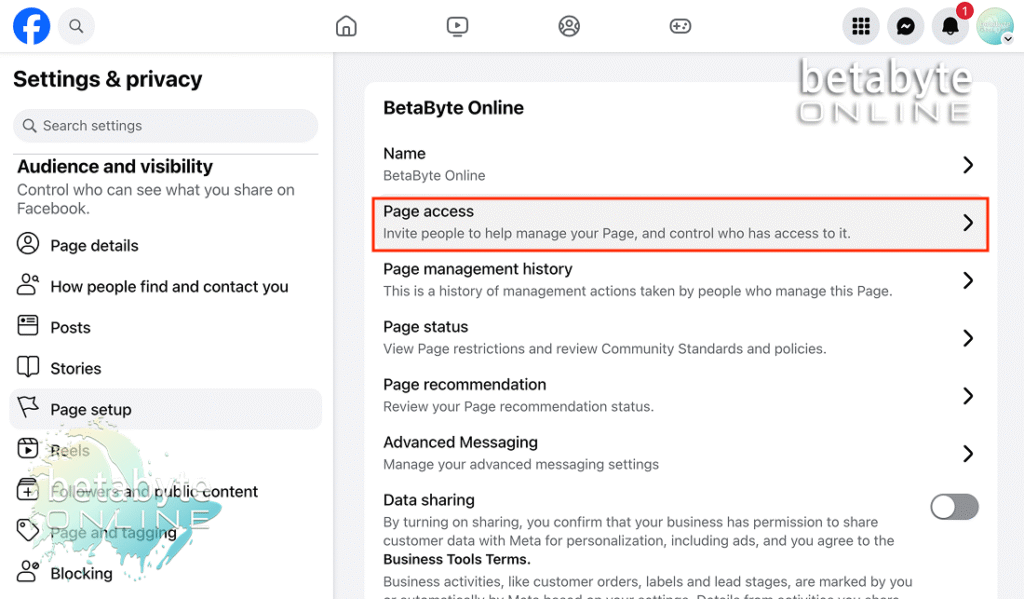Go to Home via house icon
This screenshot has height=599, width=1024.
[346, 26]
